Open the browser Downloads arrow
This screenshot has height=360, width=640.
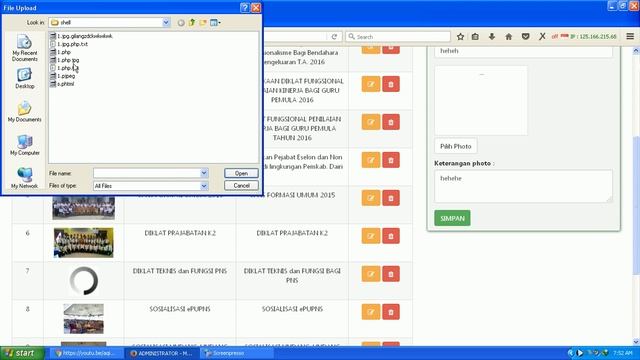(x=492, y=37)
